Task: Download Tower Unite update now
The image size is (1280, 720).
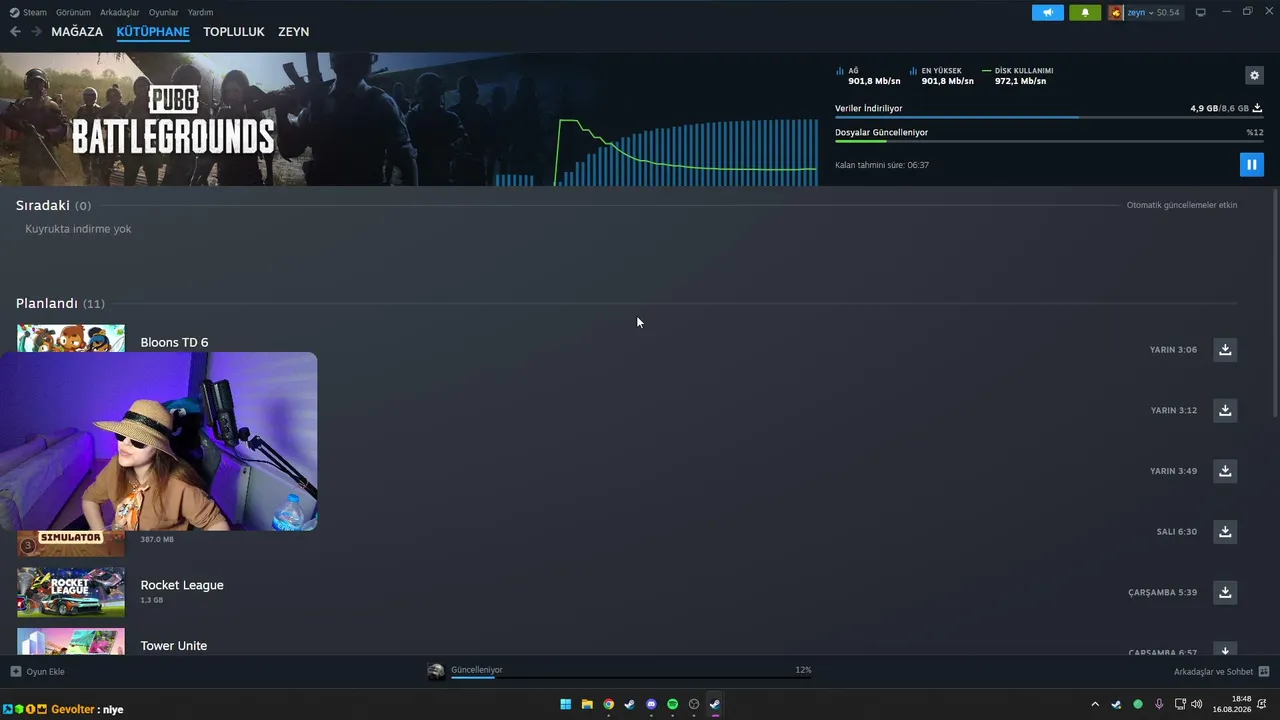Action: (1225, 648)
